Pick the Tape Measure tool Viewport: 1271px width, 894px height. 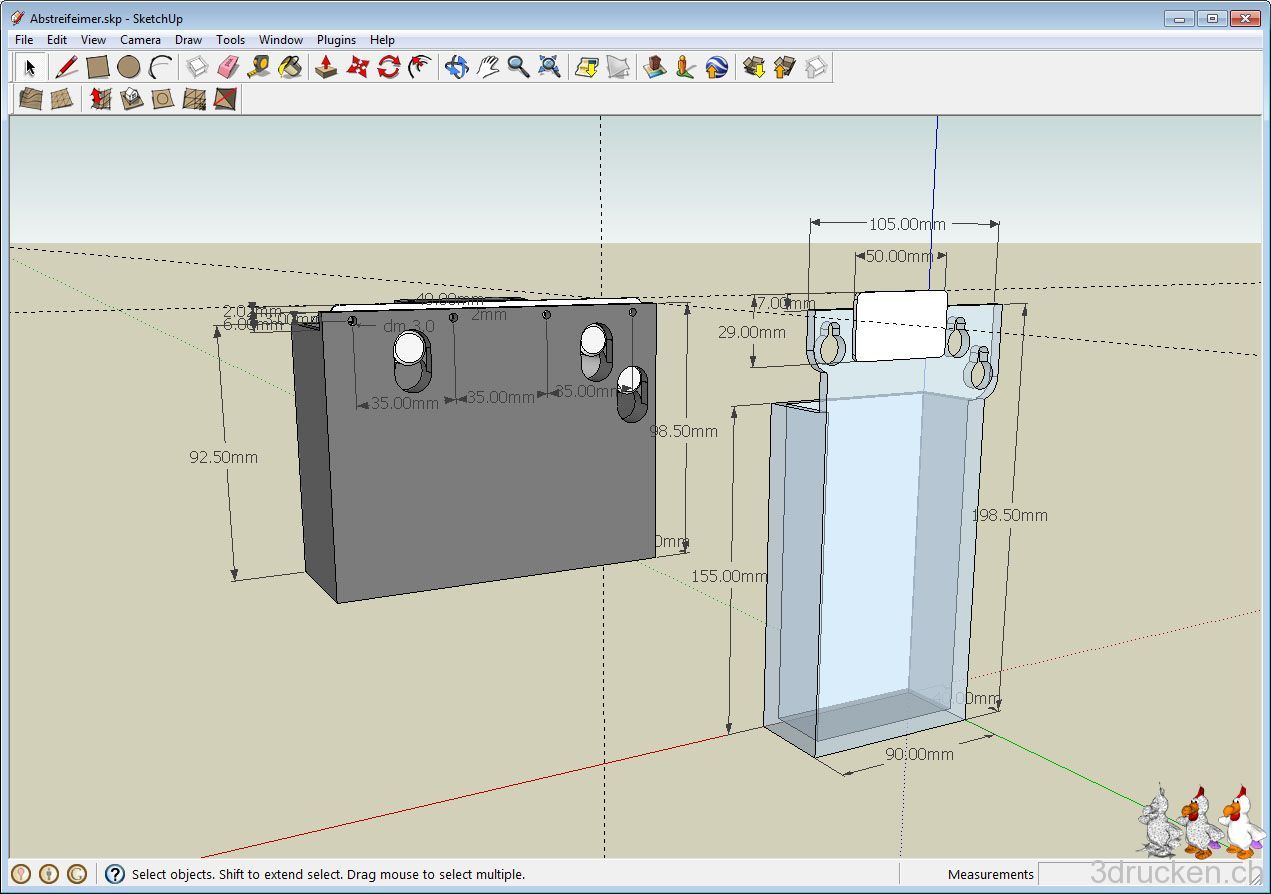click(x=259, y=67)
